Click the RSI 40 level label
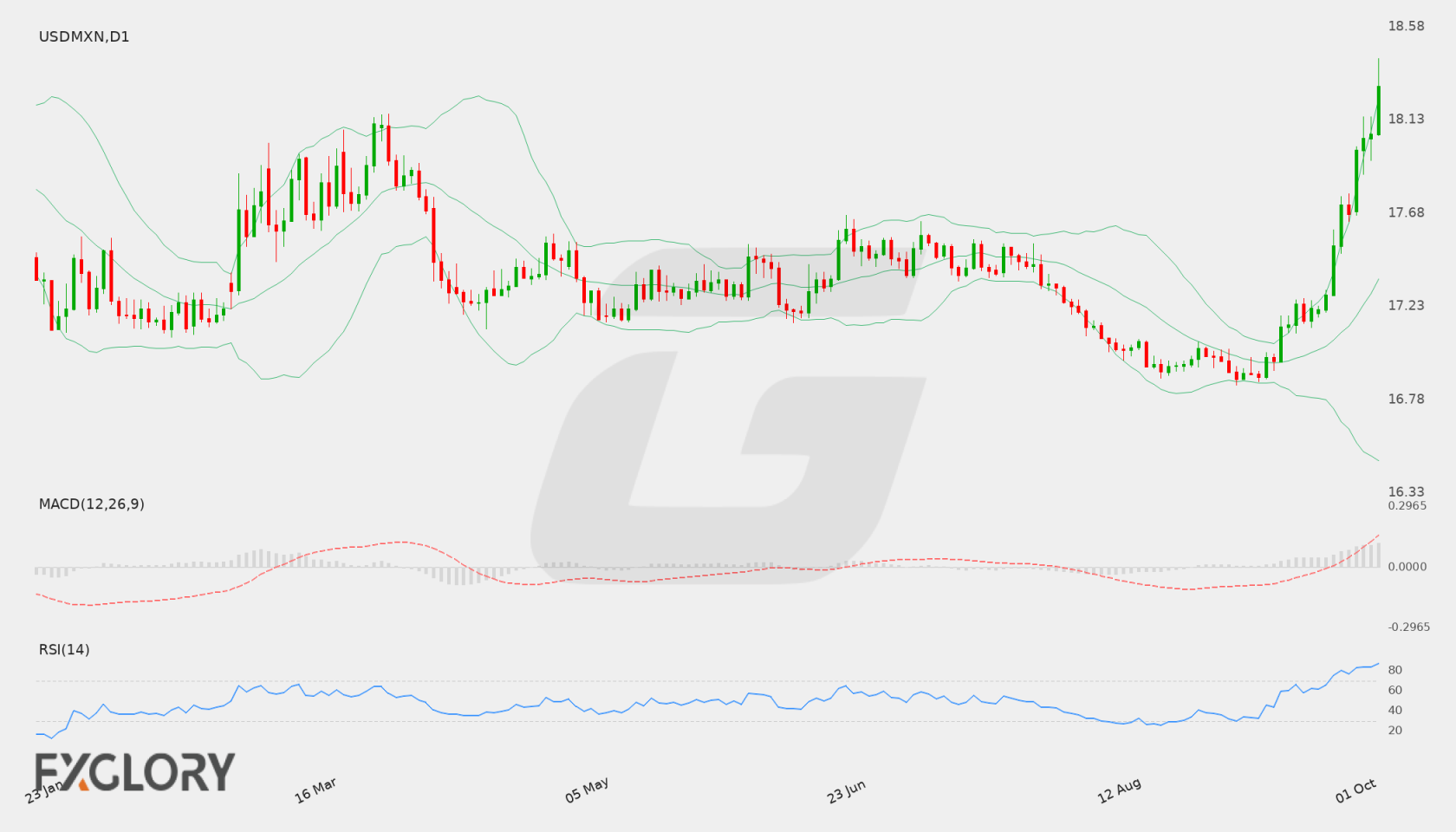 [x=1395, y=710]
